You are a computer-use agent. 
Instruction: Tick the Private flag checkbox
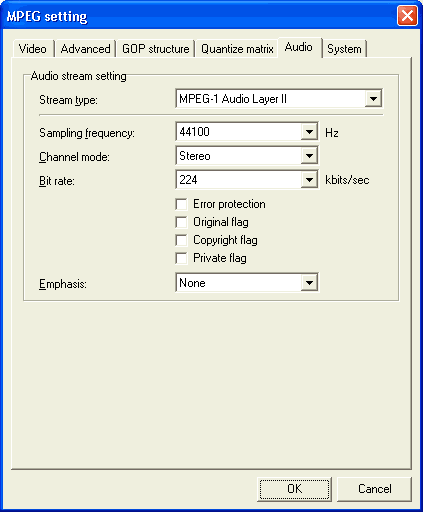pos(181,258)
